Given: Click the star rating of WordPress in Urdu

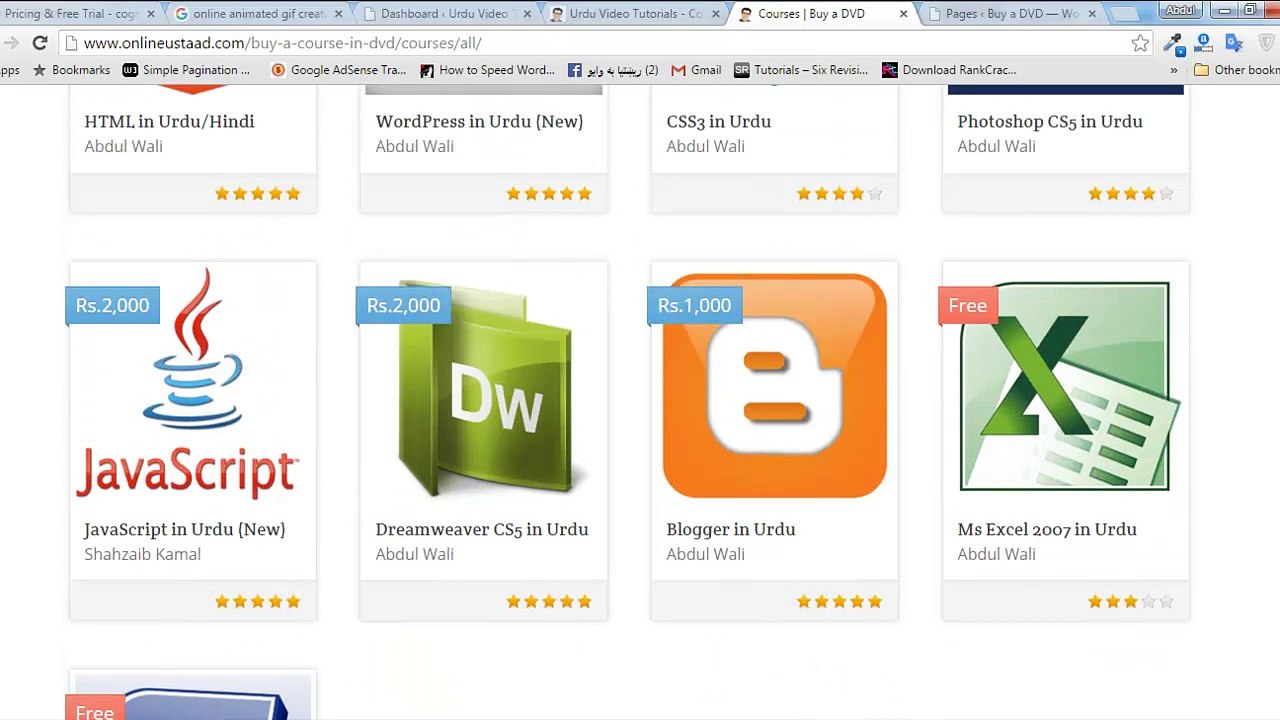Looking at the screenshot, I should [x=549, y=193].
